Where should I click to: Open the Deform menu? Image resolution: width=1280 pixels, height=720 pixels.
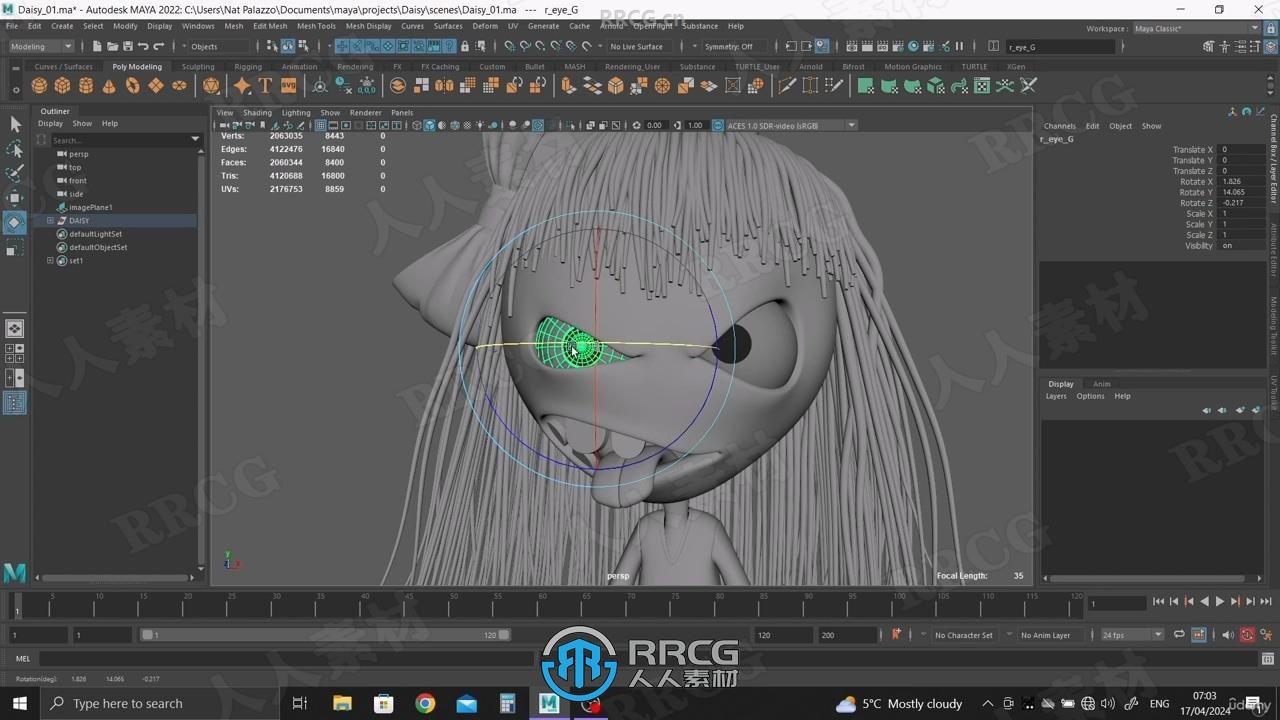click(x=485, y=26)
